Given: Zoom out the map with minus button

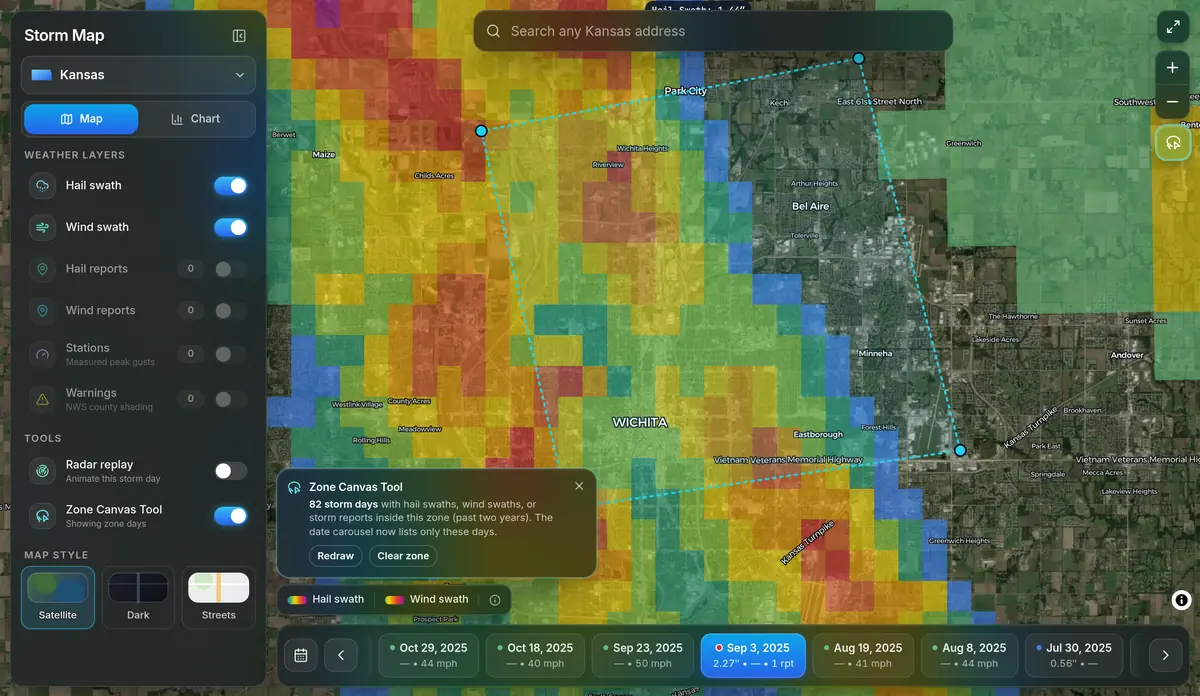Looking at the screenshot, I should pos(1172,102).
